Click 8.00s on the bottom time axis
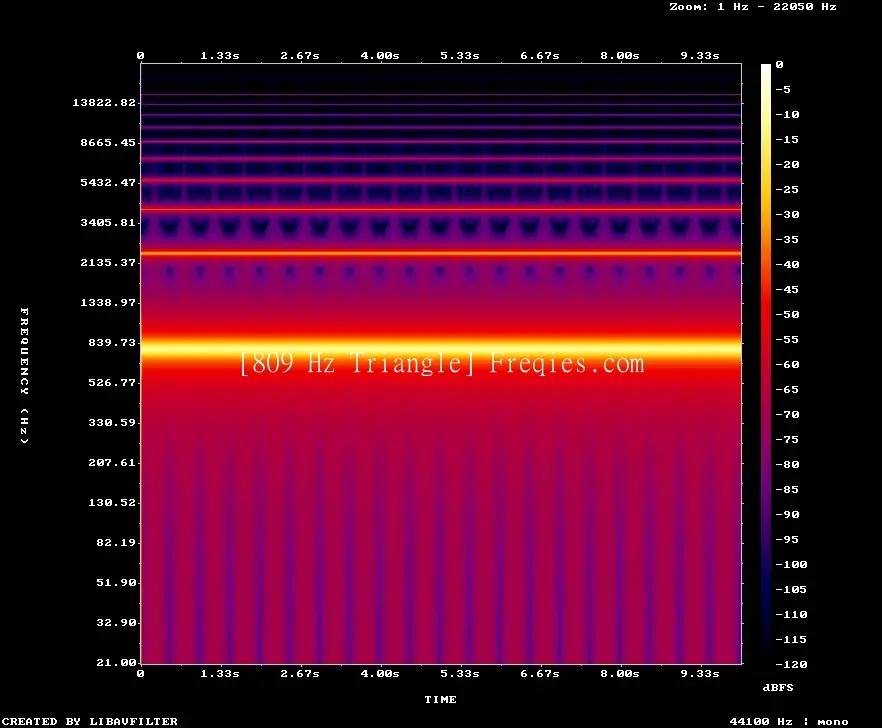Viewport: 882px width, 728px height. pyautogui.click(x=619, y=673)
